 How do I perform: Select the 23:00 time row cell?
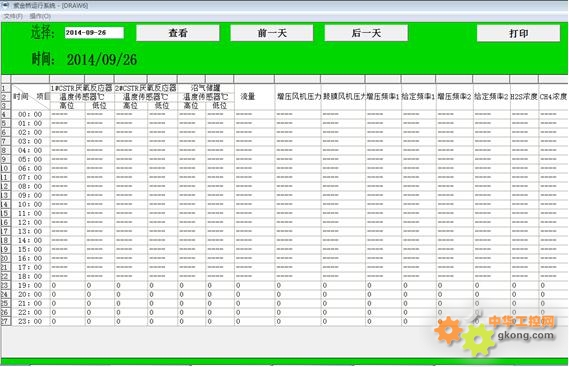[30, 321]
